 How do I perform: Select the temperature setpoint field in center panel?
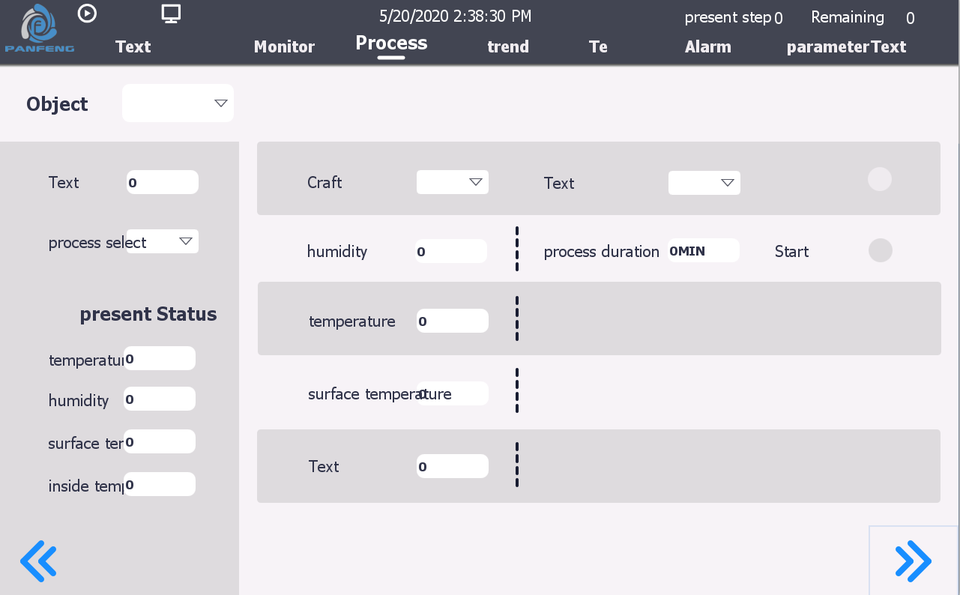tap(453, 321)
